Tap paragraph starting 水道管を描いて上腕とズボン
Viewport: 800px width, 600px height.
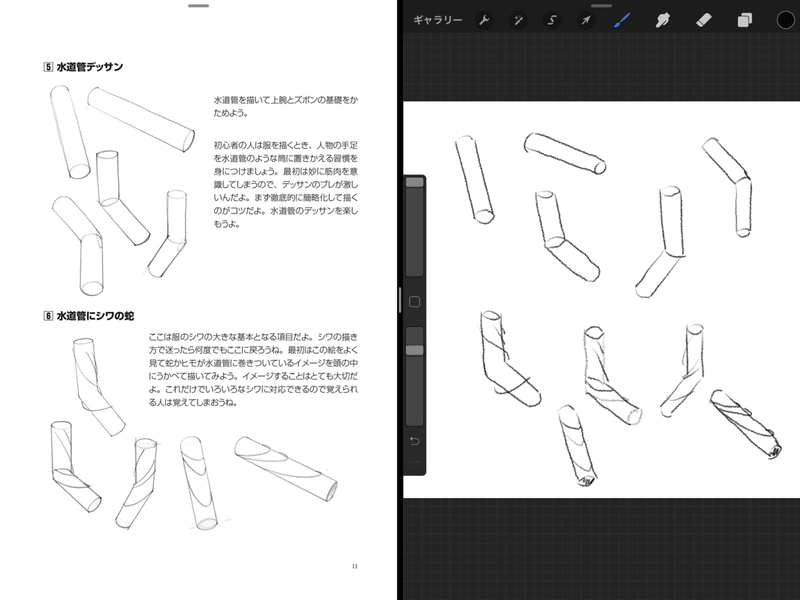coord(286,107)
